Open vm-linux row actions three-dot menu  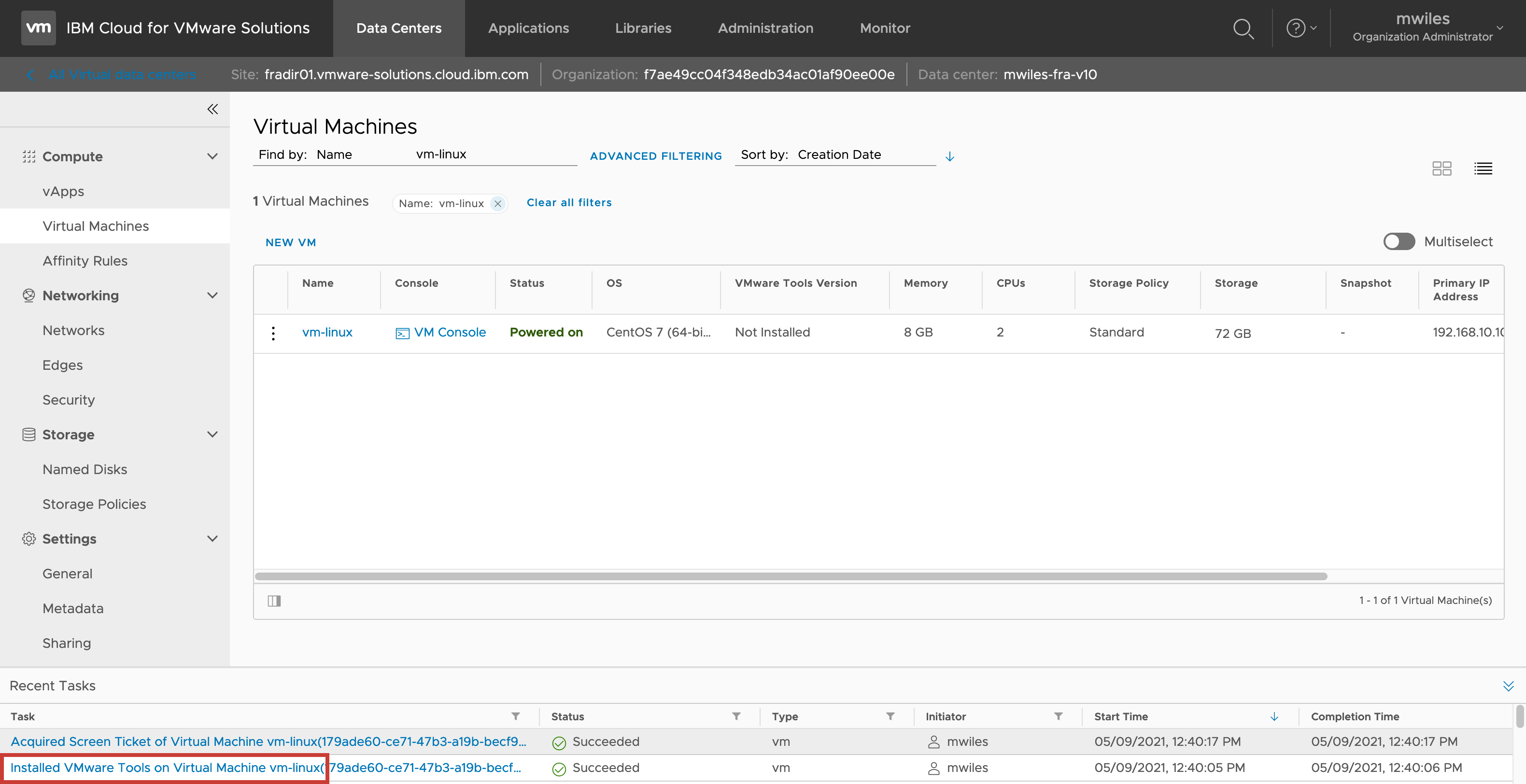click(273, 334)
